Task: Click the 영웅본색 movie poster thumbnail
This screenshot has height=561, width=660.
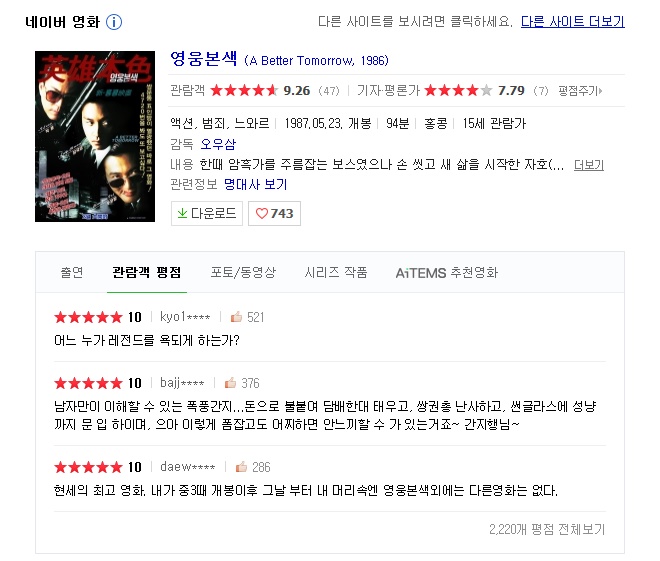Action: (95, 136)
